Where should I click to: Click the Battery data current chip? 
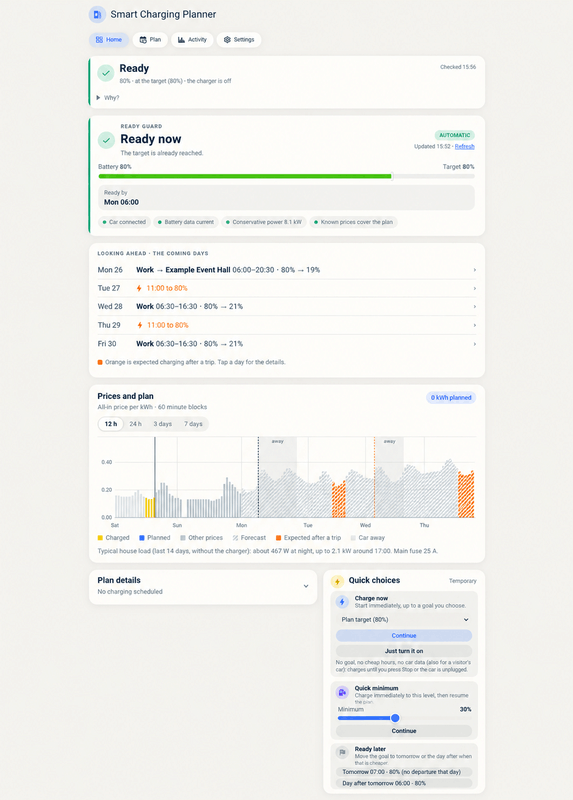point(186,222)
